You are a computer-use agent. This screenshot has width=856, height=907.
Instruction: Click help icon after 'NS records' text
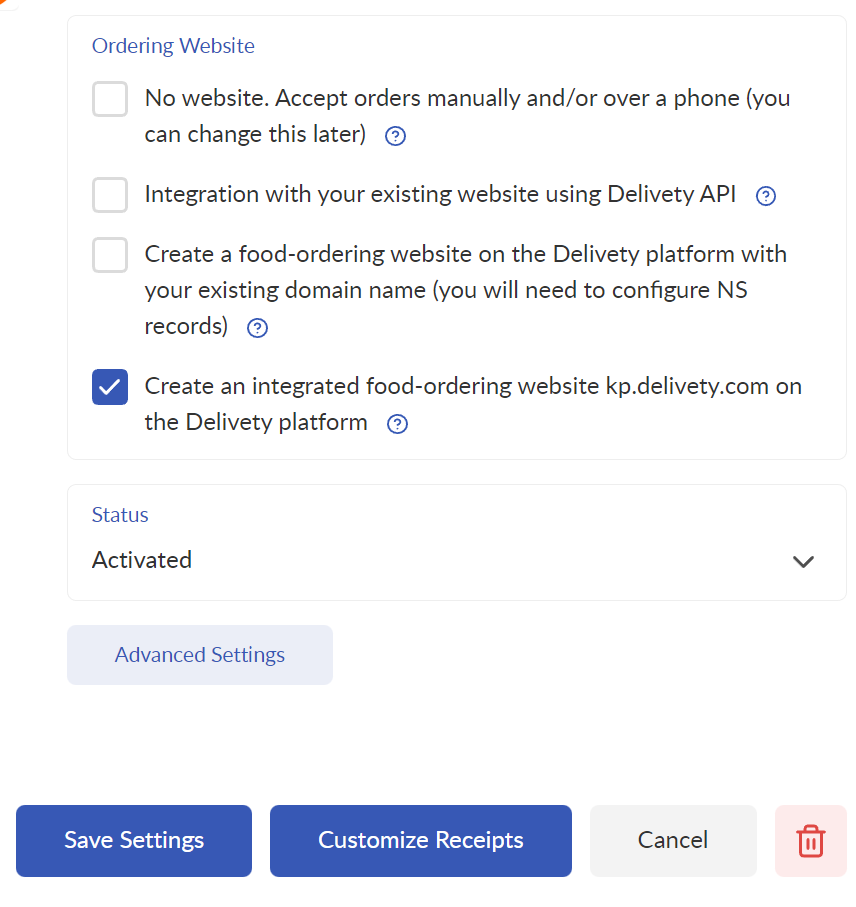257,329
